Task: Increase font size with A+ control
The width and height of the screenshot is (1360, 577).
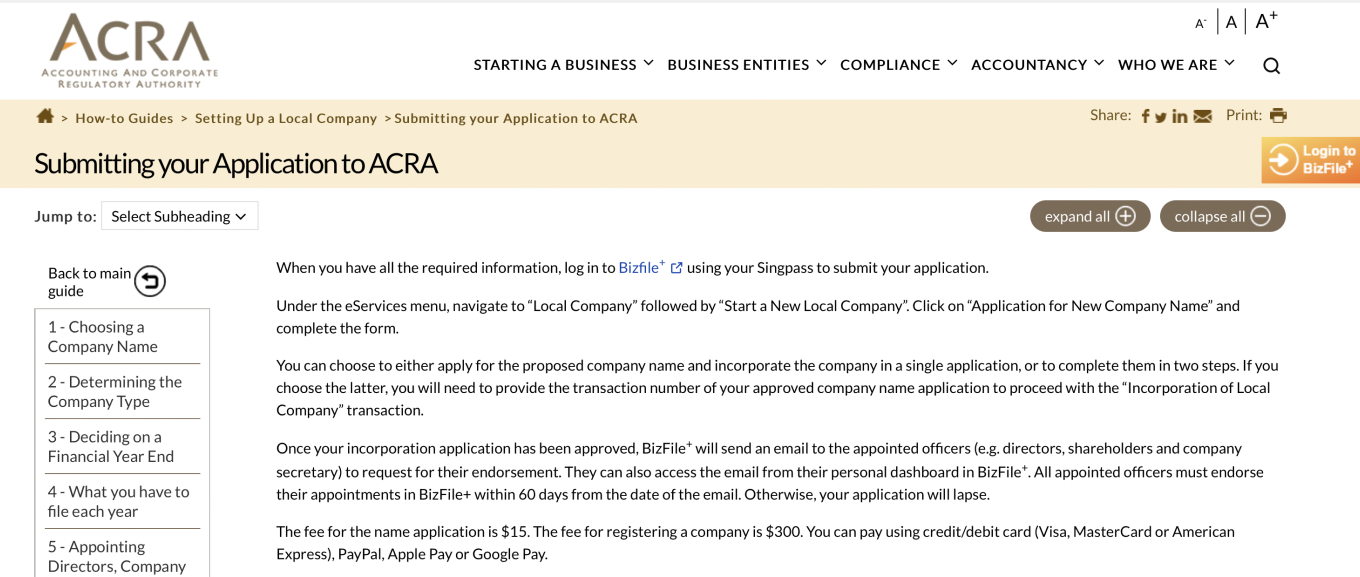Action: tap(1266, 21)
